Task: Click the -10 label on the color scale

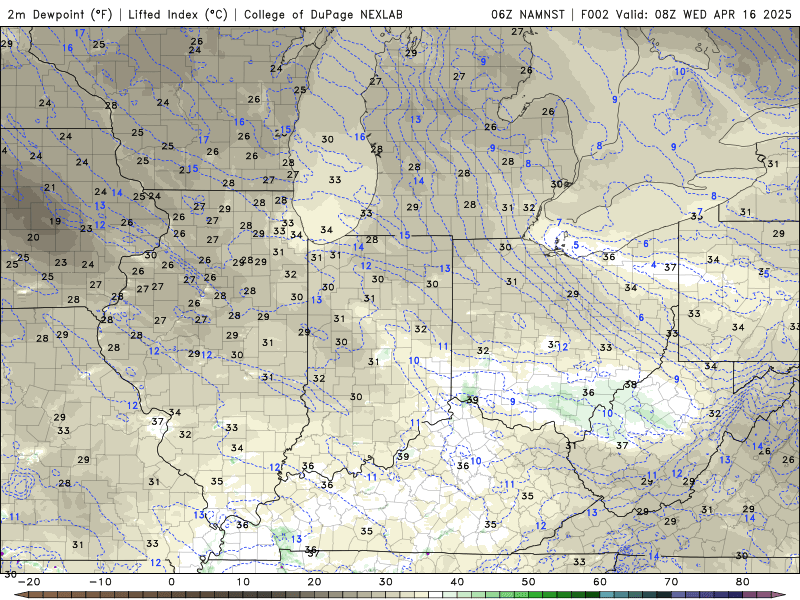Action: [x=100, y=582]
